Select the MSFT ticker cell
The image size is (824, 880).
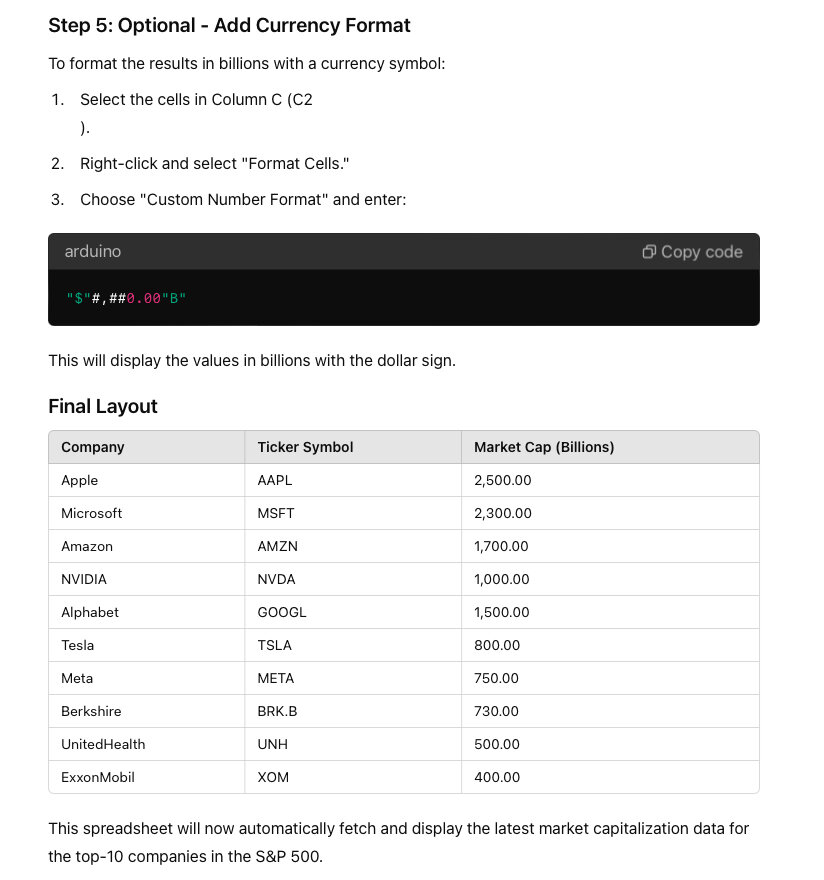(276, 513)
